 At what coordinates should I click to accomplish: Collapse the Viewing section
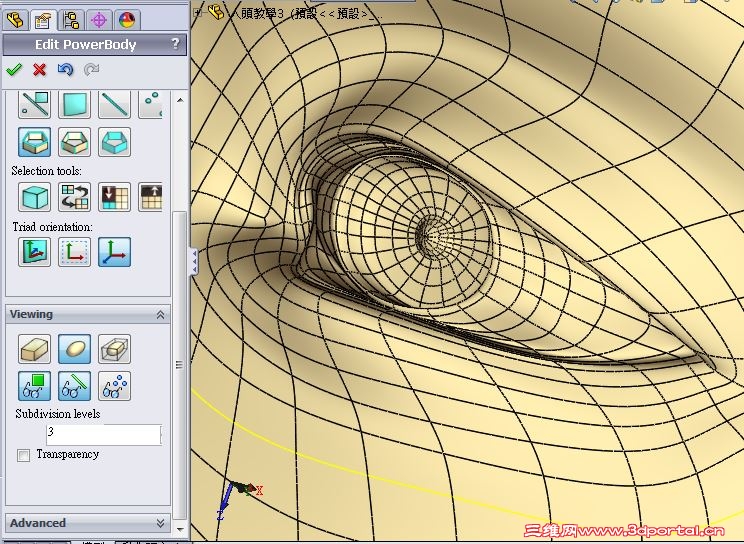(160, 314)
